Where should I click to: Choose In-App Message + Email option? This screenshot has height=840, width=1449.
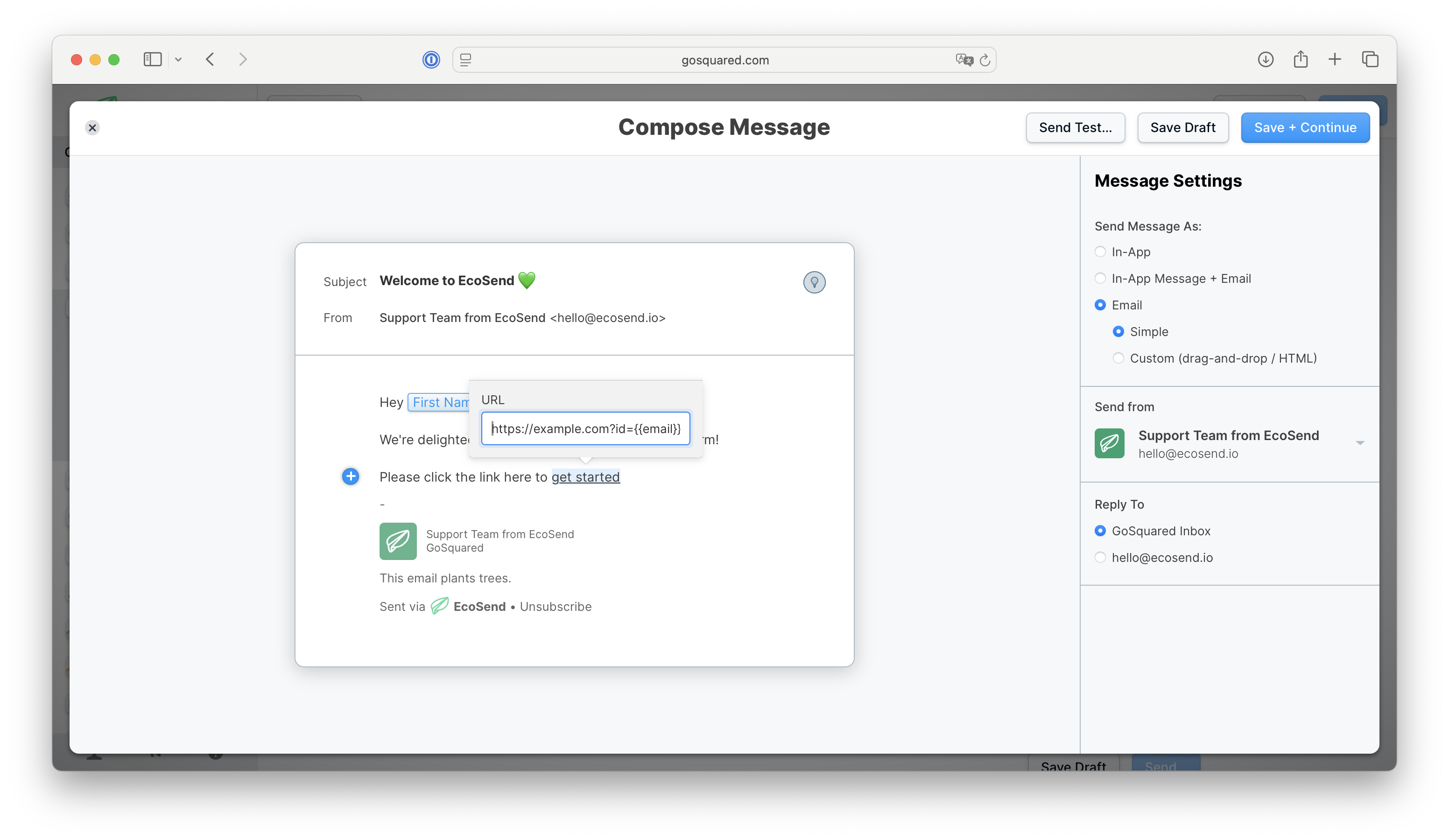[x=1100, y=278]
